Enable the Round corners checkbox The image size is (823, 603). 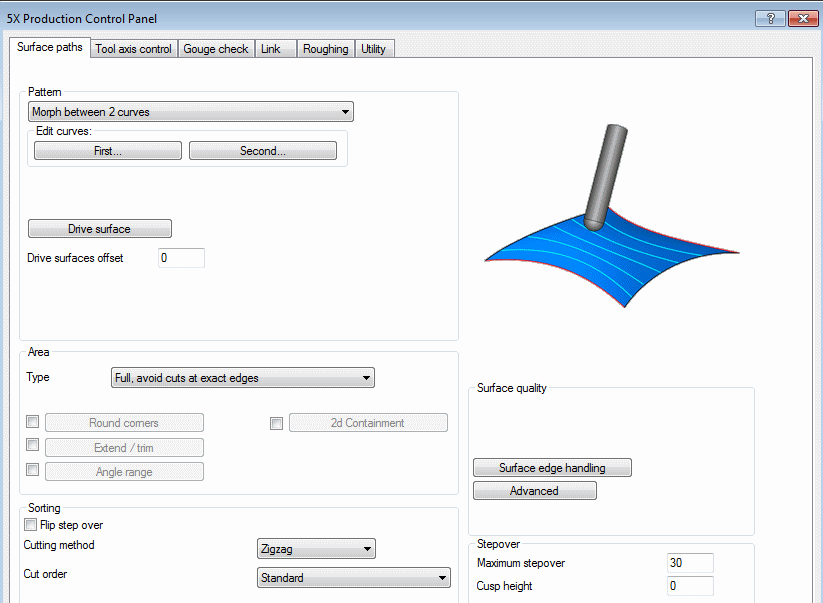[33, 422]
